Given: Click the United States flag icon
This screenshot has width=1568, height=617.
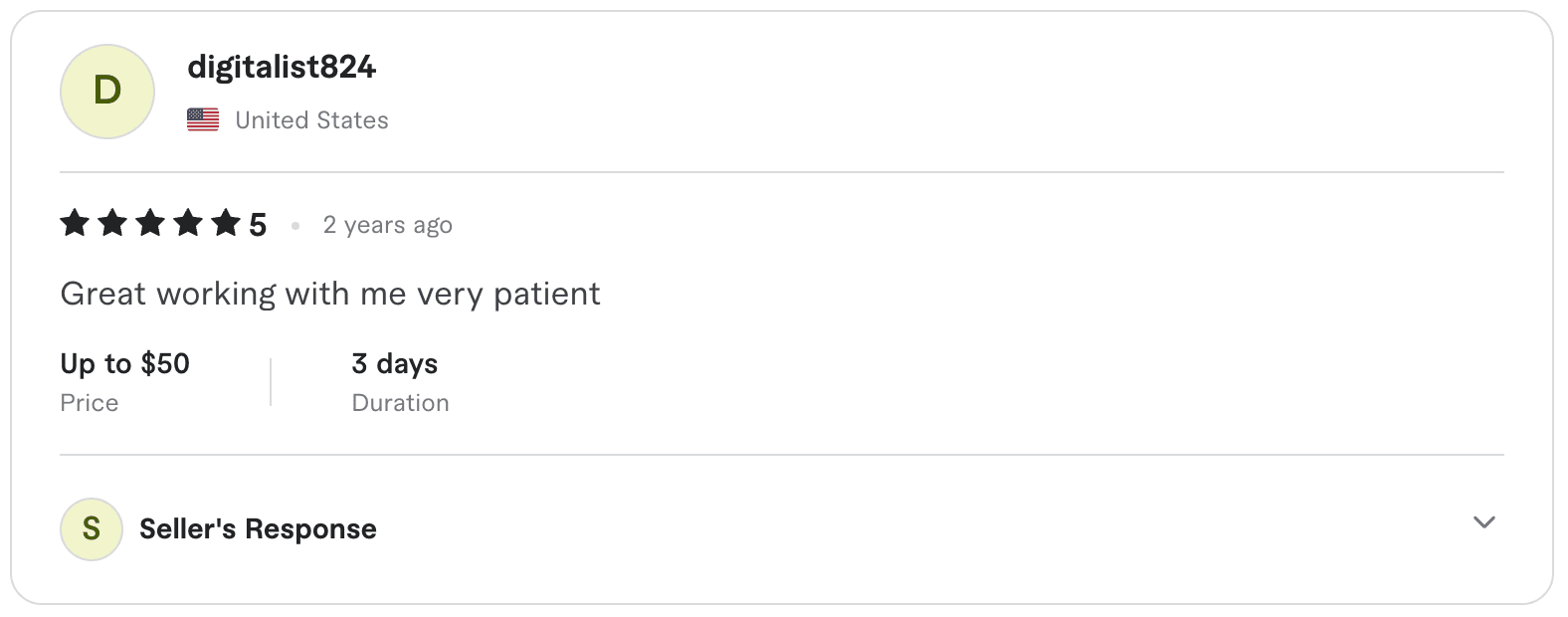Looking at the screenshot, I should tap(203, 120).
